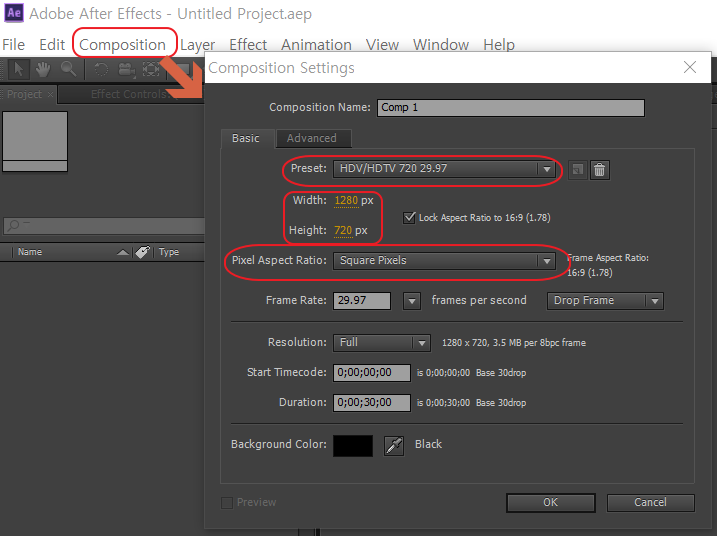Click the After Effects app icon
Viewport: 717px width, 536px height.
pos(14,13)
